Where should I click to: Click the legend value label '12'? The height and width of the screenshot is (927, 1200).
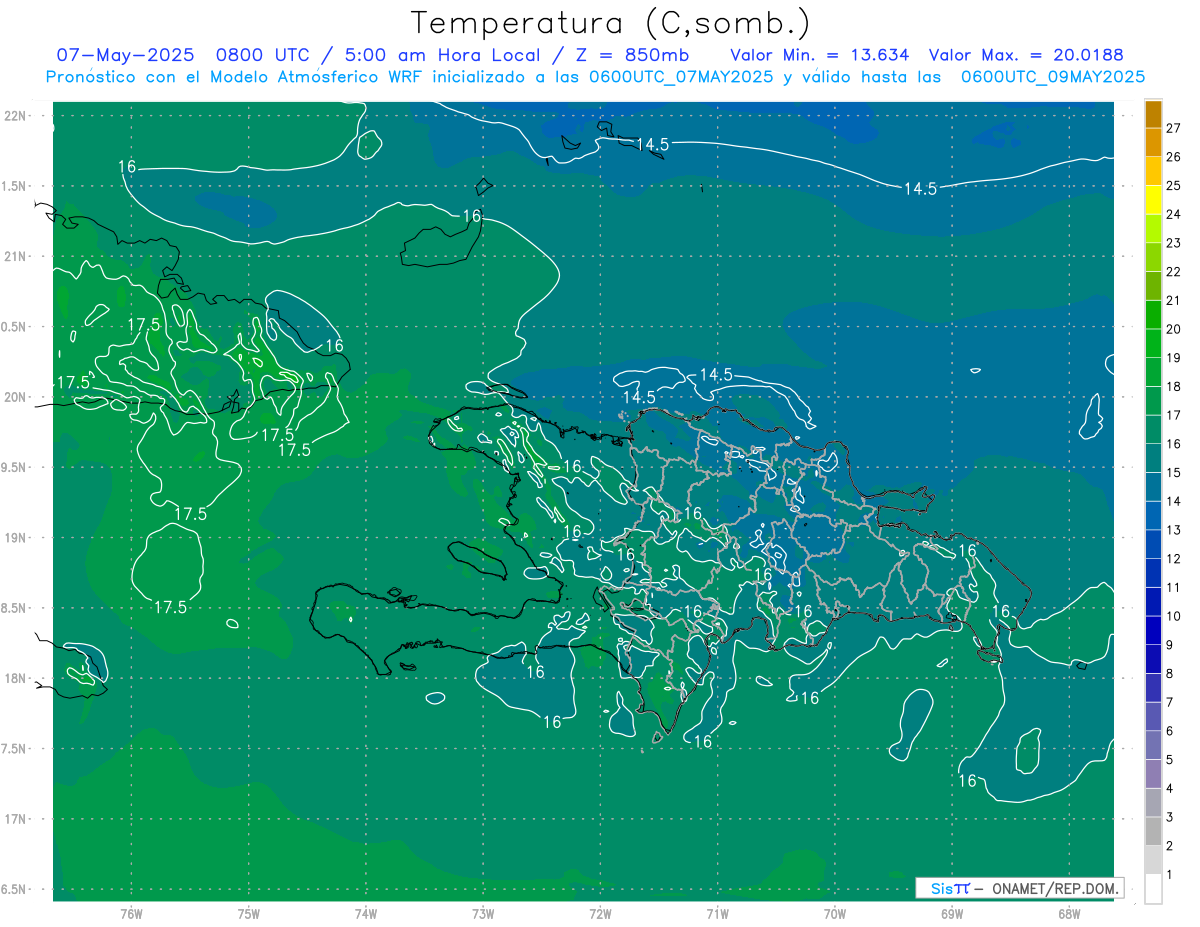tap(1174, 558)
